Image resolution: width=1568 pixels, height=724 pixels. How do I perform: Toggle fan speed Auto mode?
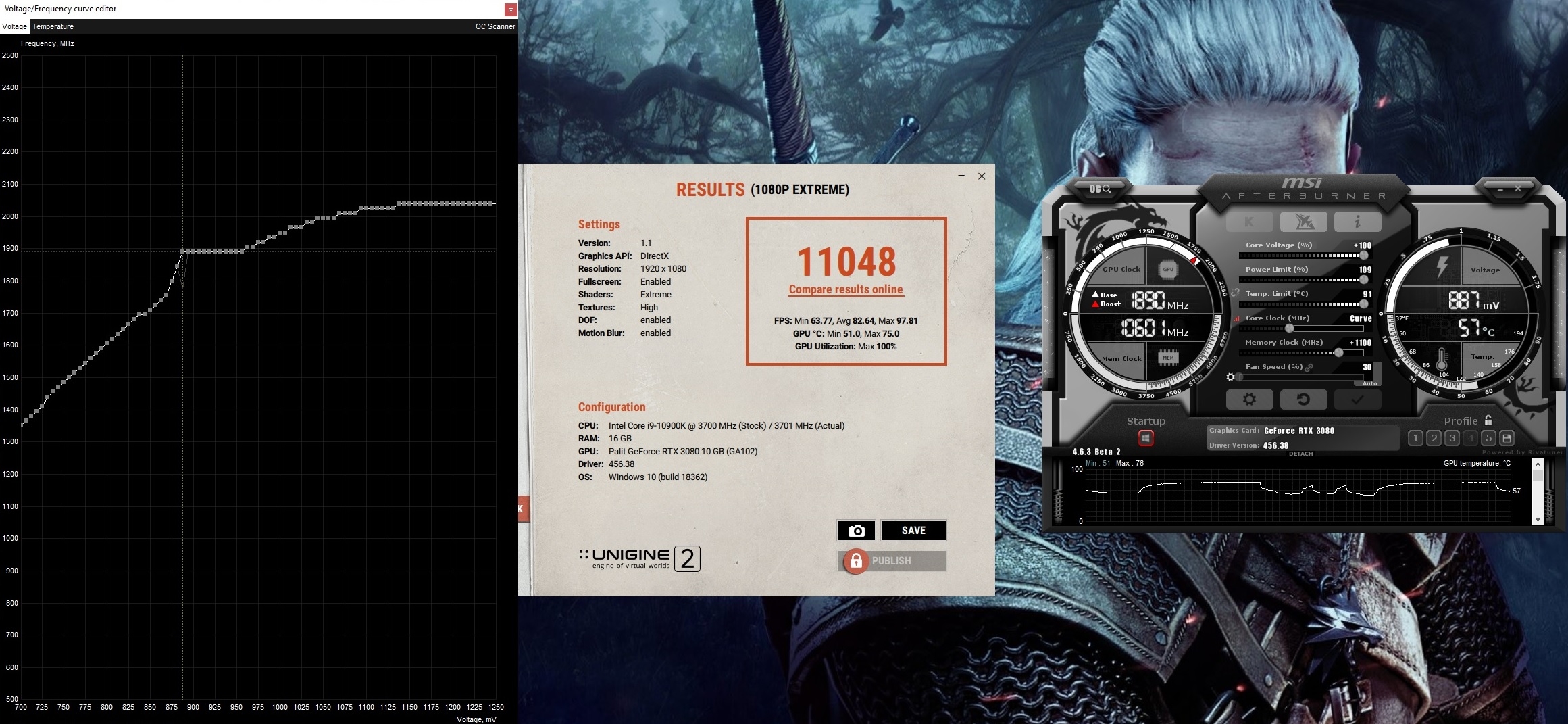(x=1369, y=383)
